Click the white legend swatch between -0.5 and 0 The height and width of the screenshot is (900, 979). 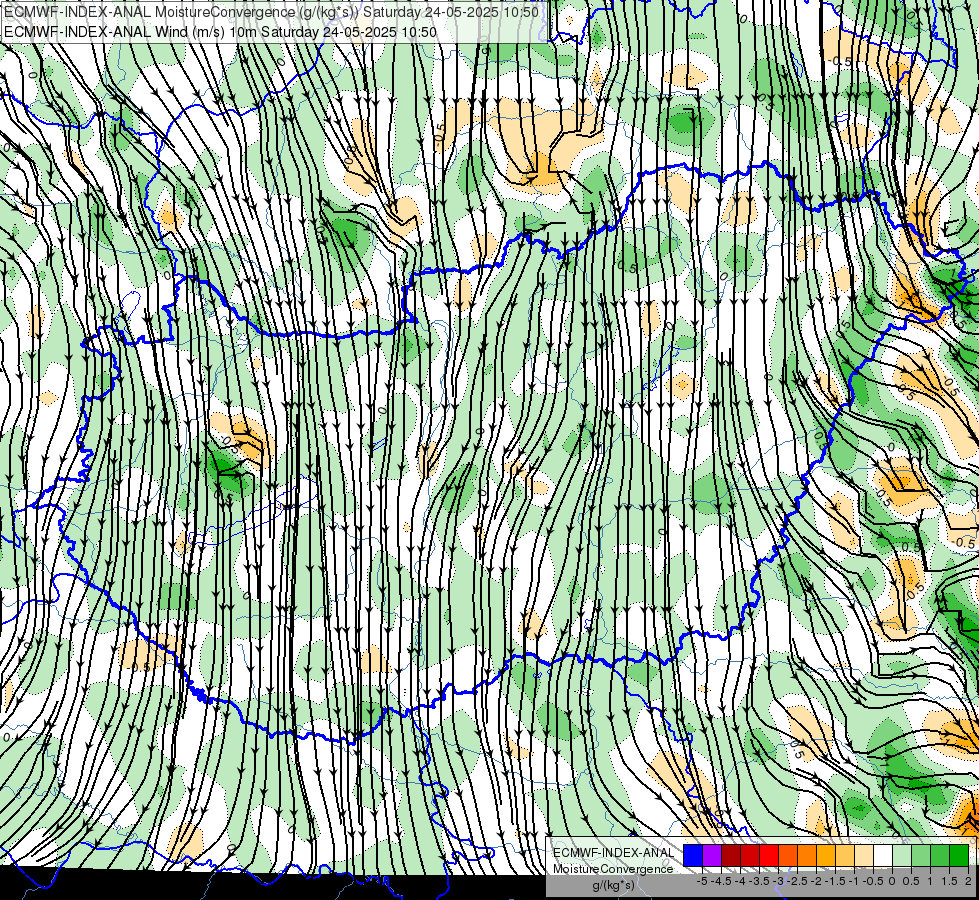coord(883,855)
